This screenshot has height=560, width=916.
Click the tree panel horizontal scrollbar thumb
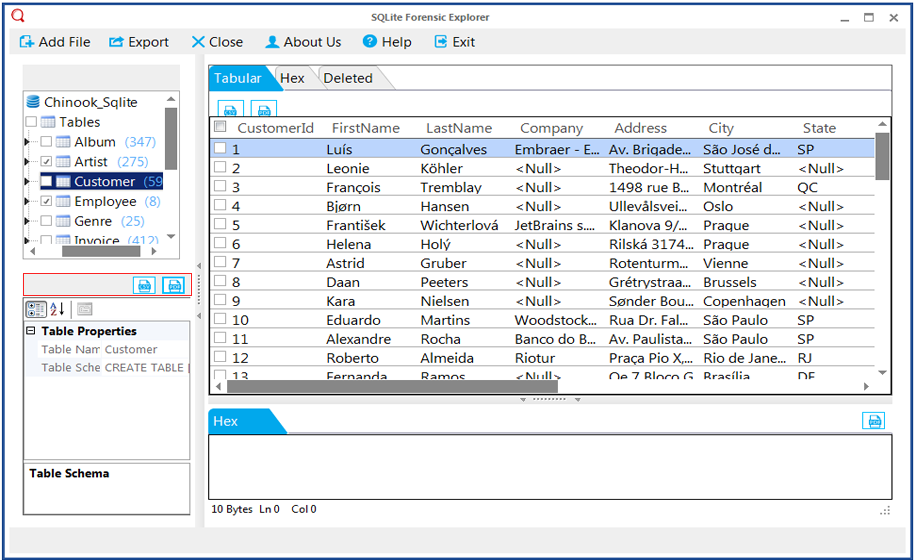(101, 251)
